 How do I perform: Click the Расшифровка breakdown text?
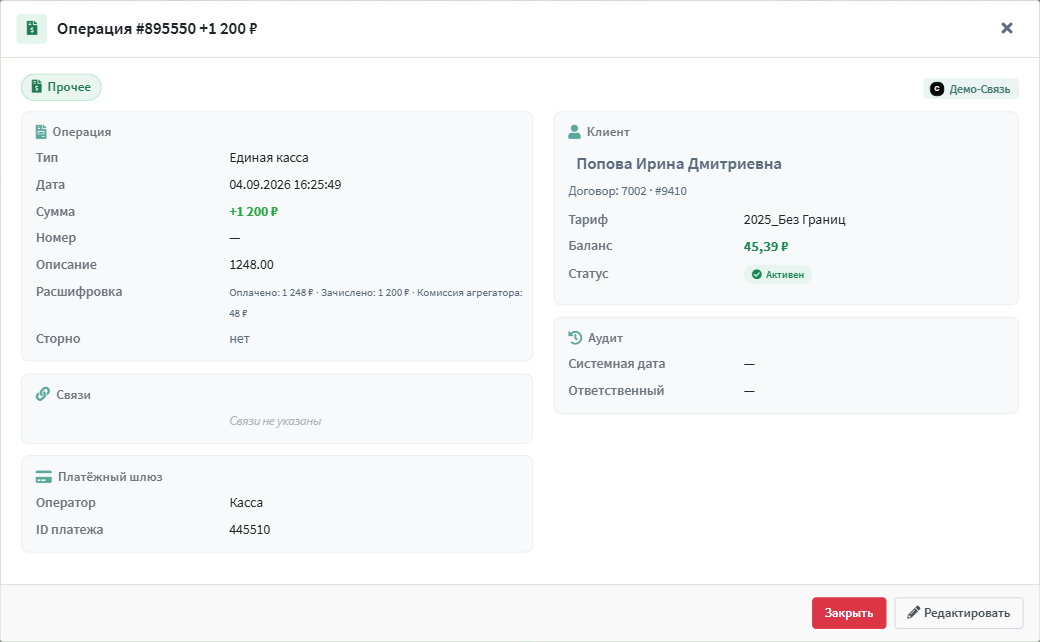pyautogui.click(x=375, y=302)
